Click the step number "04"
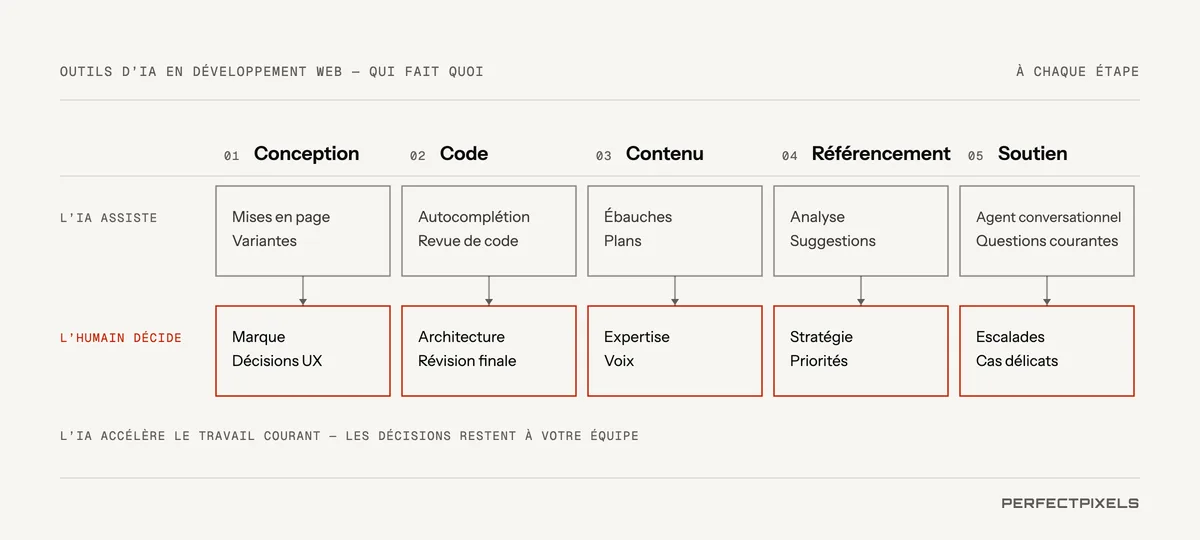The height and width of the screenshot is (540, 1200). [789, 156]
